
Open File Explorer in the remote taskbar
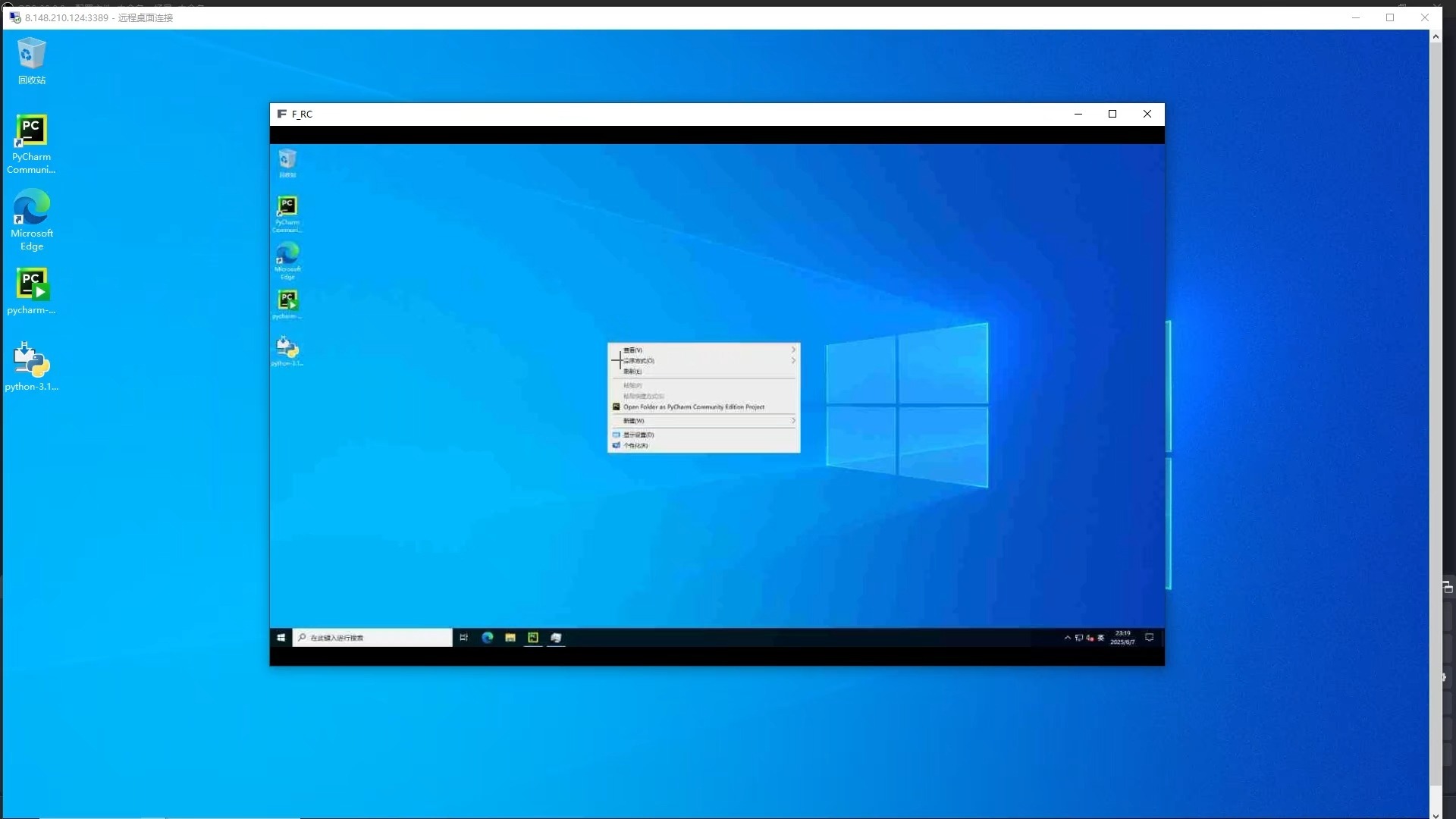pyautogui.click(x=510, y=638)
